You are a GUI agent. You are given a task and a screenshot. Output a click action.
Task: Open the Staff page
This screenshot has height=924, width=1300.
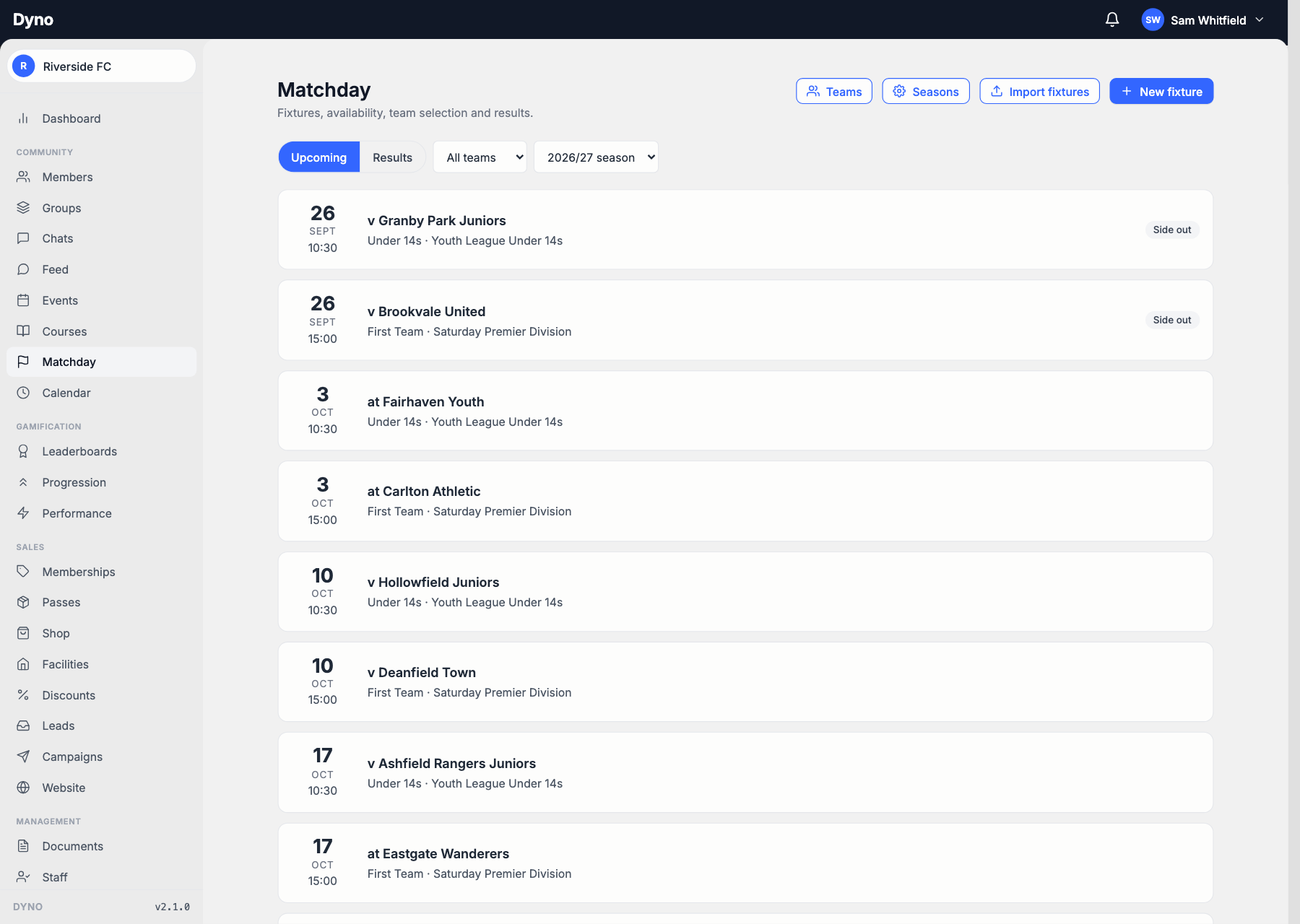102,877
